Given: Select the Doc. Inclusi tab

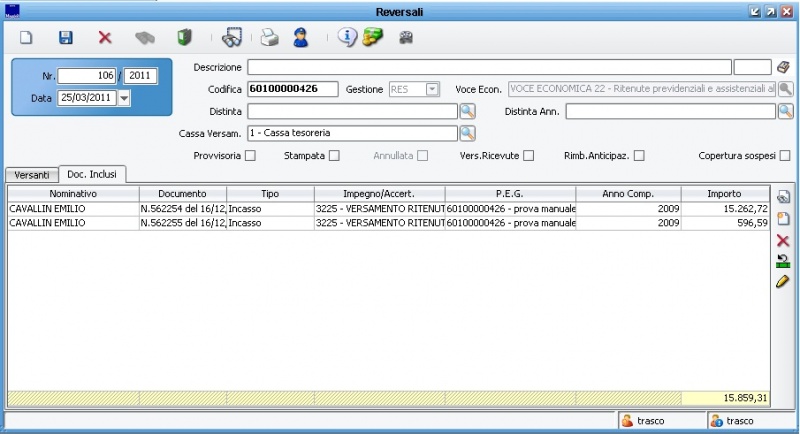Looking at the screenshot, I should [92, 175].
